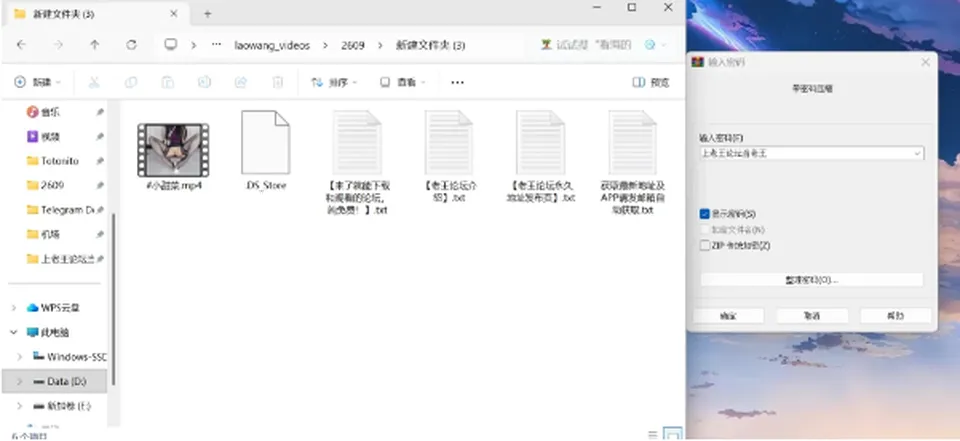Go back in File Explorer
The image size is (960, 441).
(21, 45)
